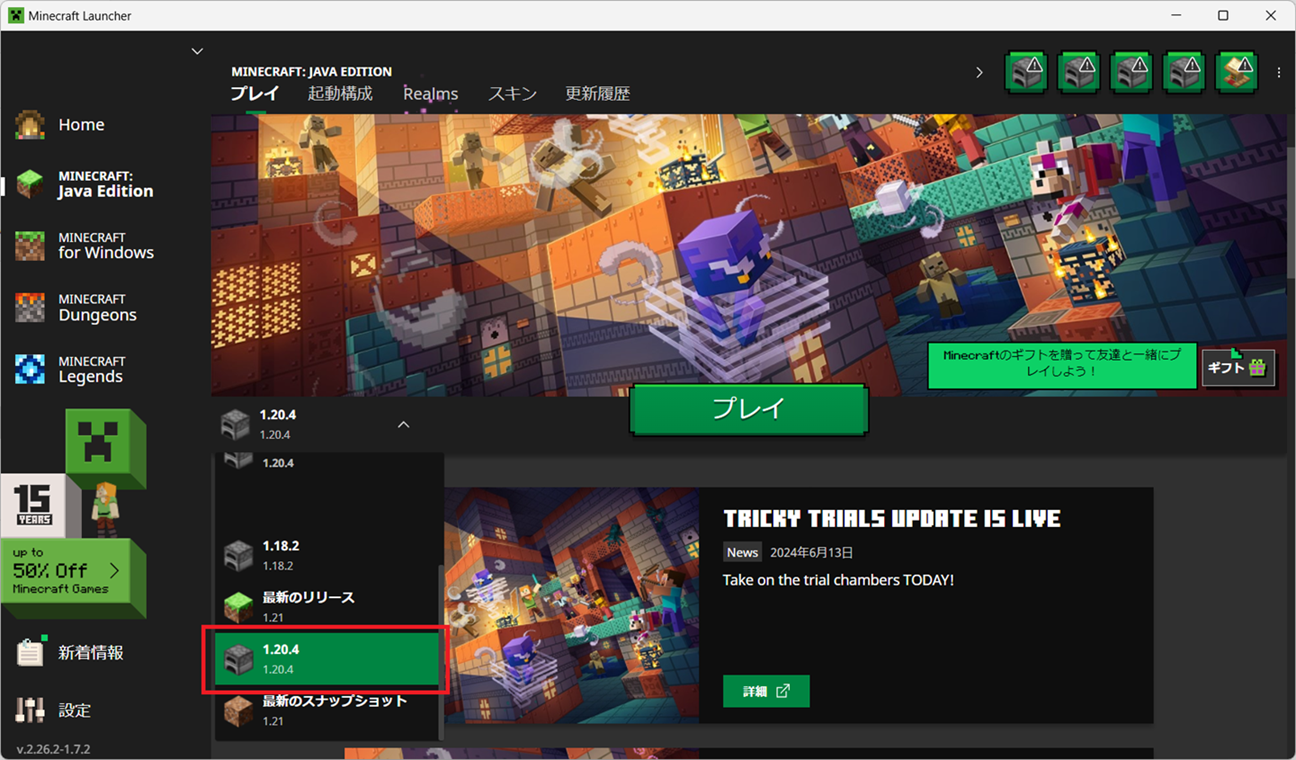Expand quick-launch list with right chevron

click(979, 73)
